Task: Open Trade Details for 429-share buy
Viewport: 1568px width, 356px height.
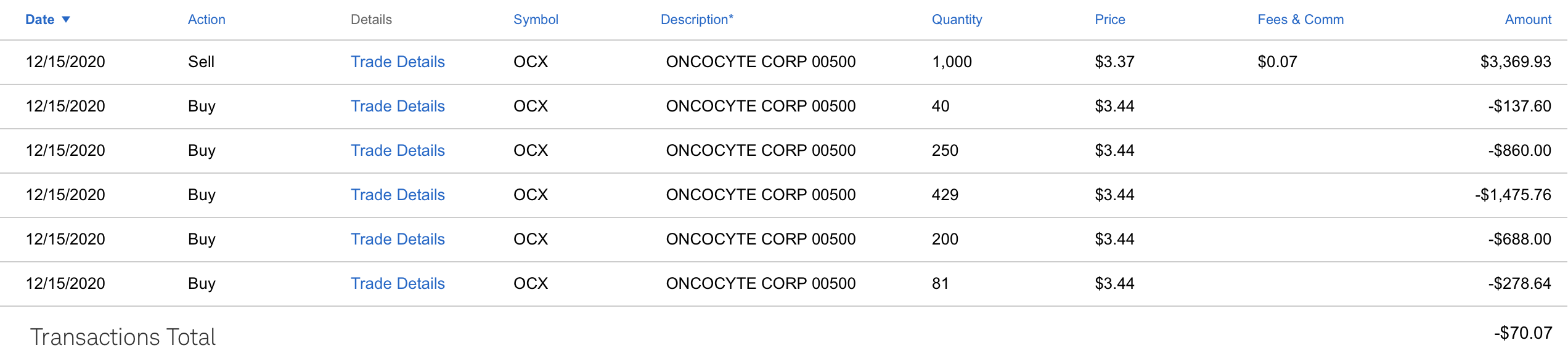Action: coord(398,195)
